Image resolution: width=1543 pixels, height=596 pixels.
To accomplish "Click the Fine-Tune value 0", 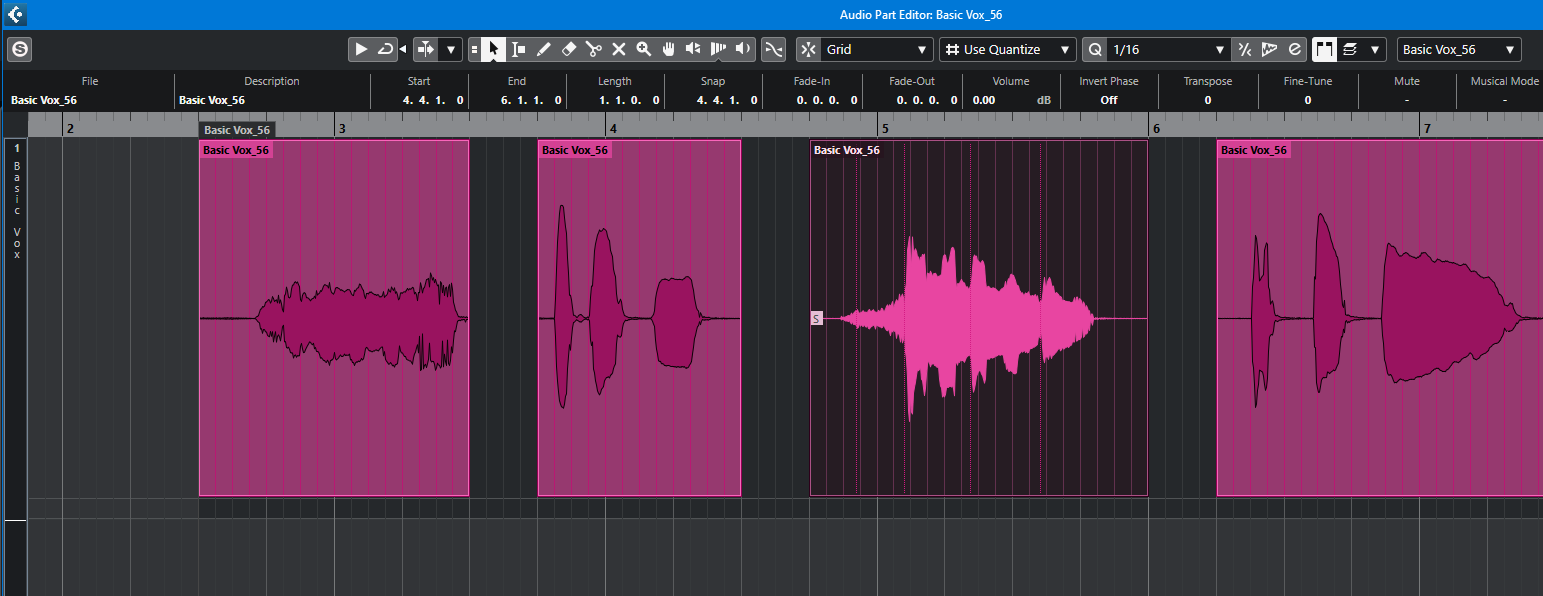I will 1308,100.
